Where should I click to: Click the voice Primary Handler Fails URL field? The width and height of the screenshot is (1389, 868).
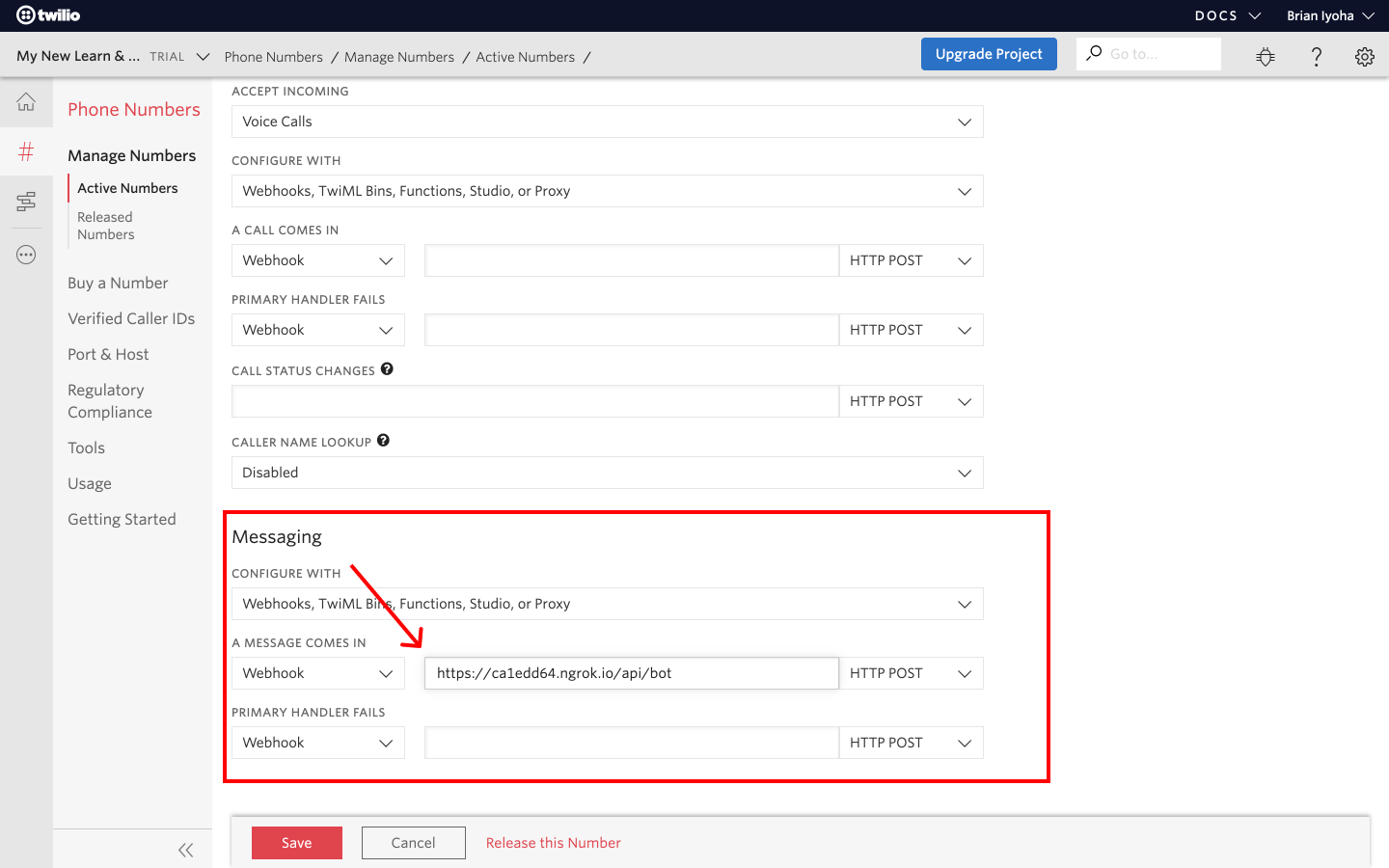pos(632,330)
